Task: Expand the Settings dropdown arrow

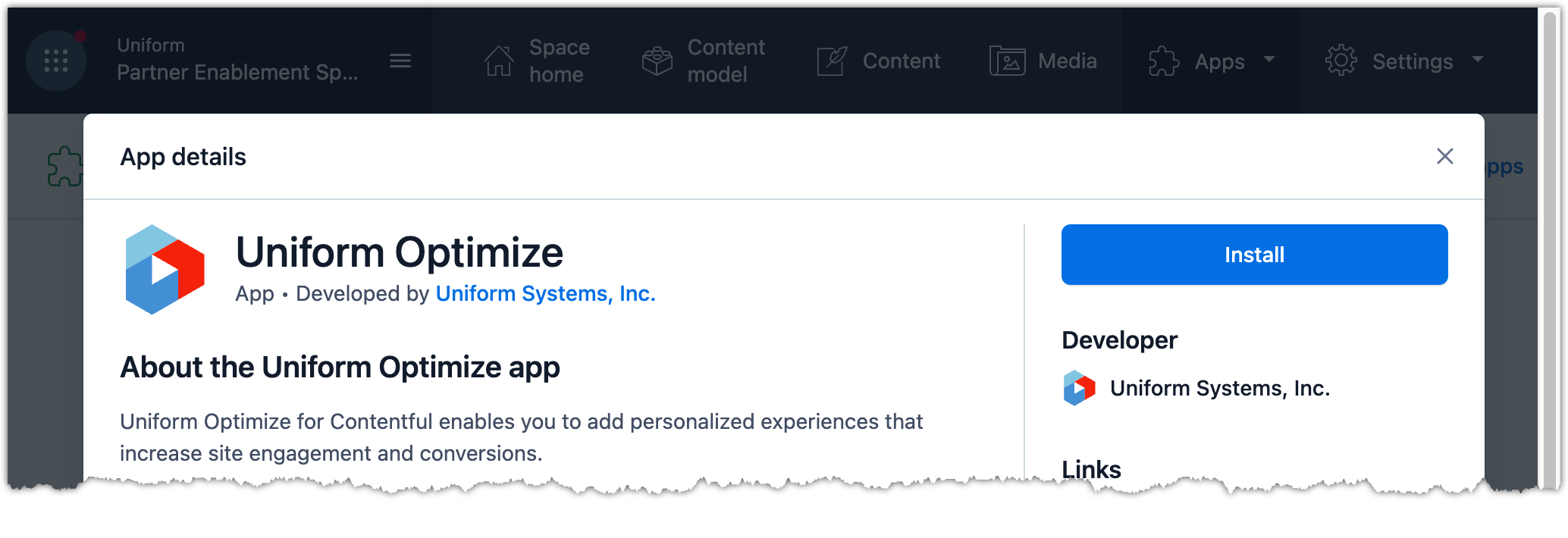Action: click(x=1477, y=59)
